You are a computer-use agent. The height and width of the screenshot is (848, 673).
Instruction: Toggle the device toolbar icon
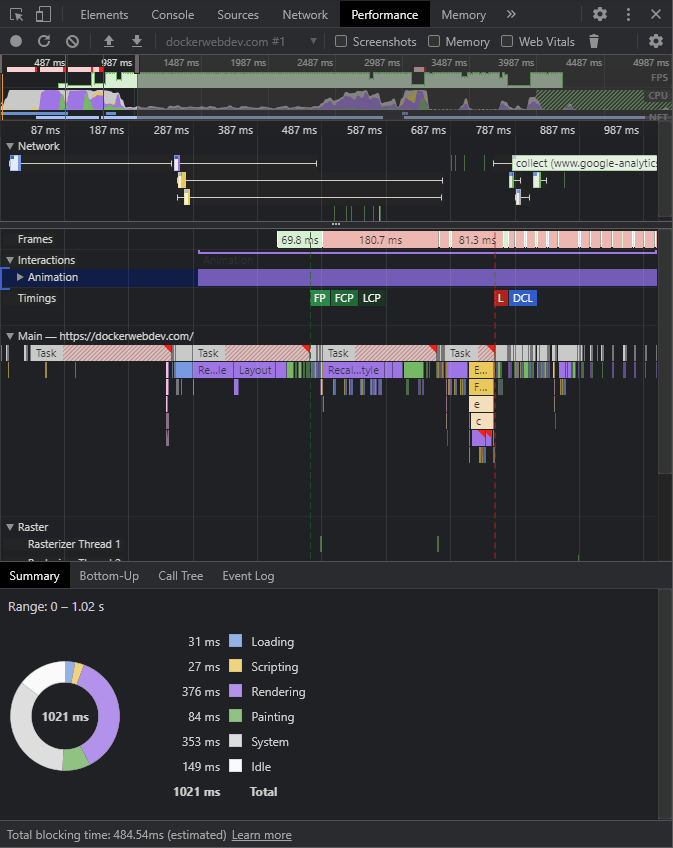43,15
